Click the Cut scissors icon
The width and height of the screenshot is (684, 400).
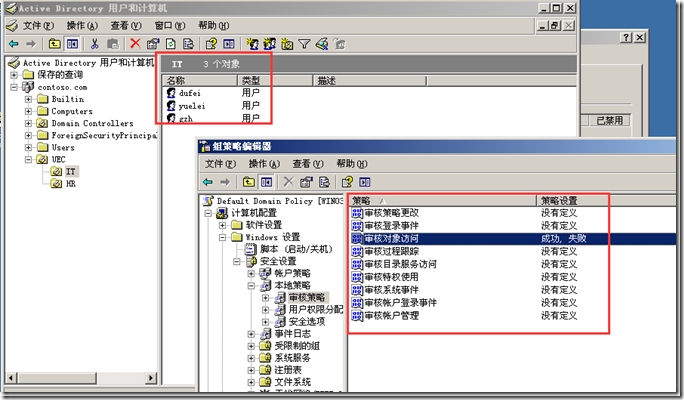tap(95, 44)
